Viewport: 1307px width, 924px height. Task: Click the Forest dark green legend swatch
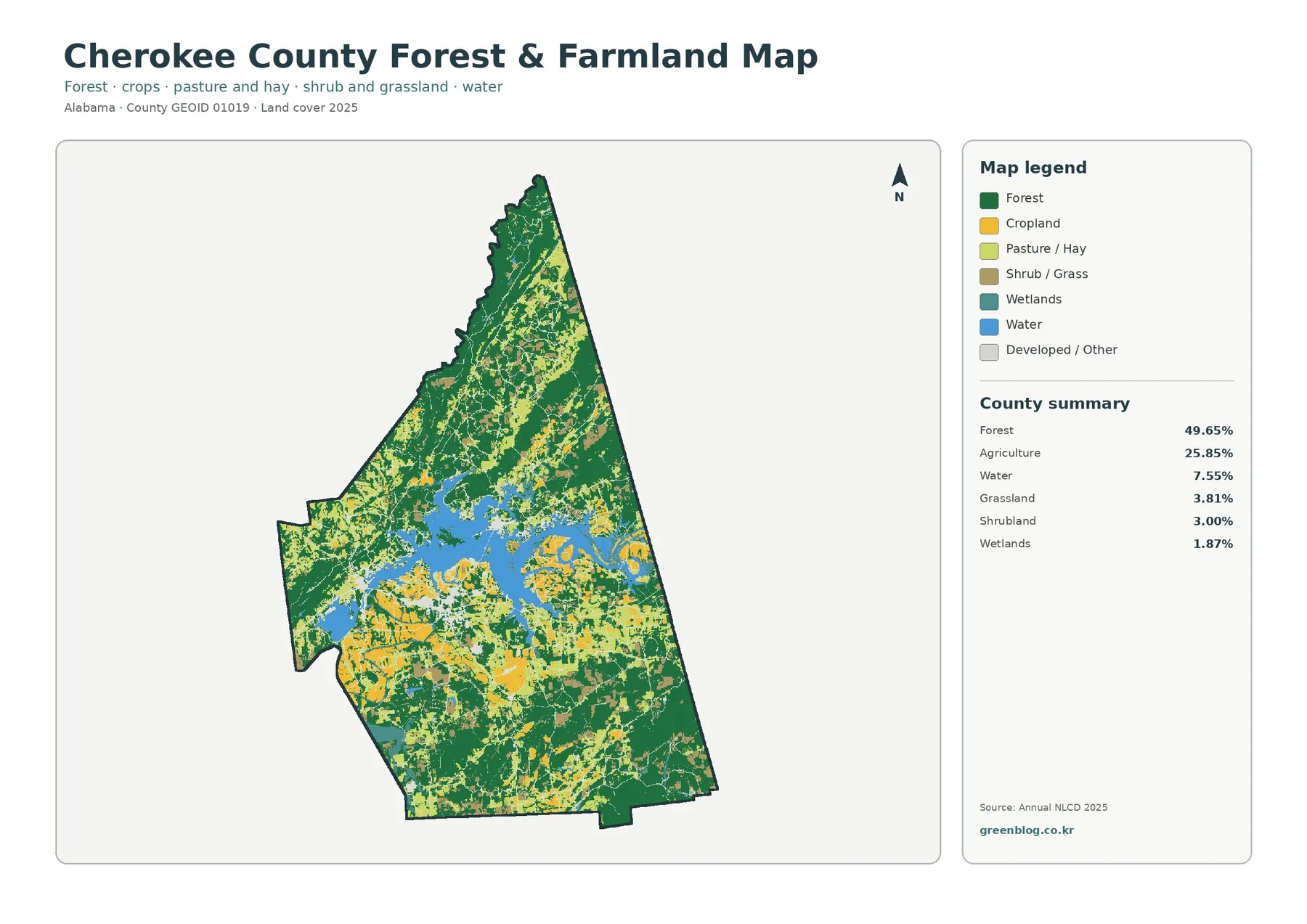click(989, 200)
